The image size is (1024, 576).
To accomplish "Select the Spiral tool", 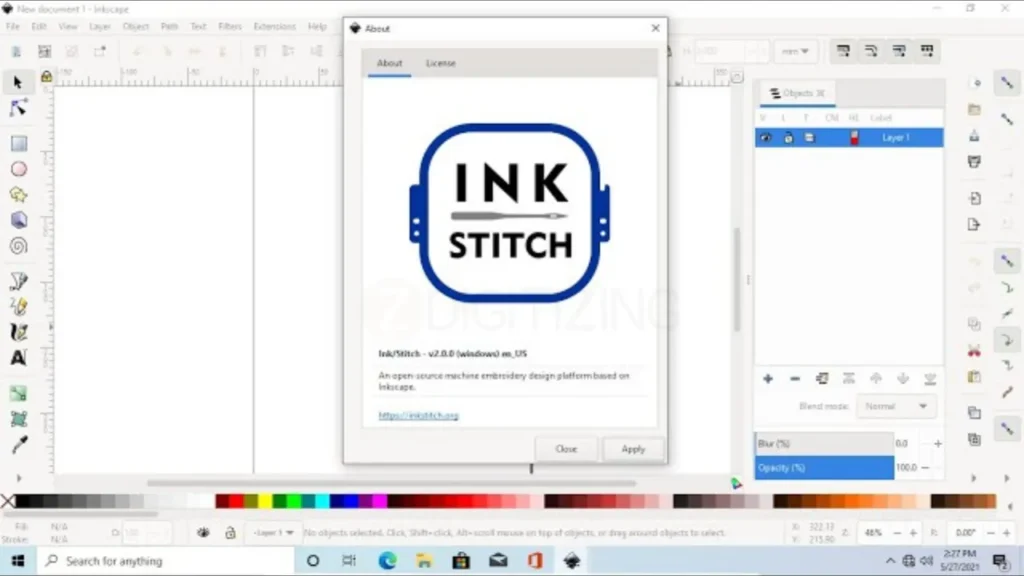I will coord(18,246).
